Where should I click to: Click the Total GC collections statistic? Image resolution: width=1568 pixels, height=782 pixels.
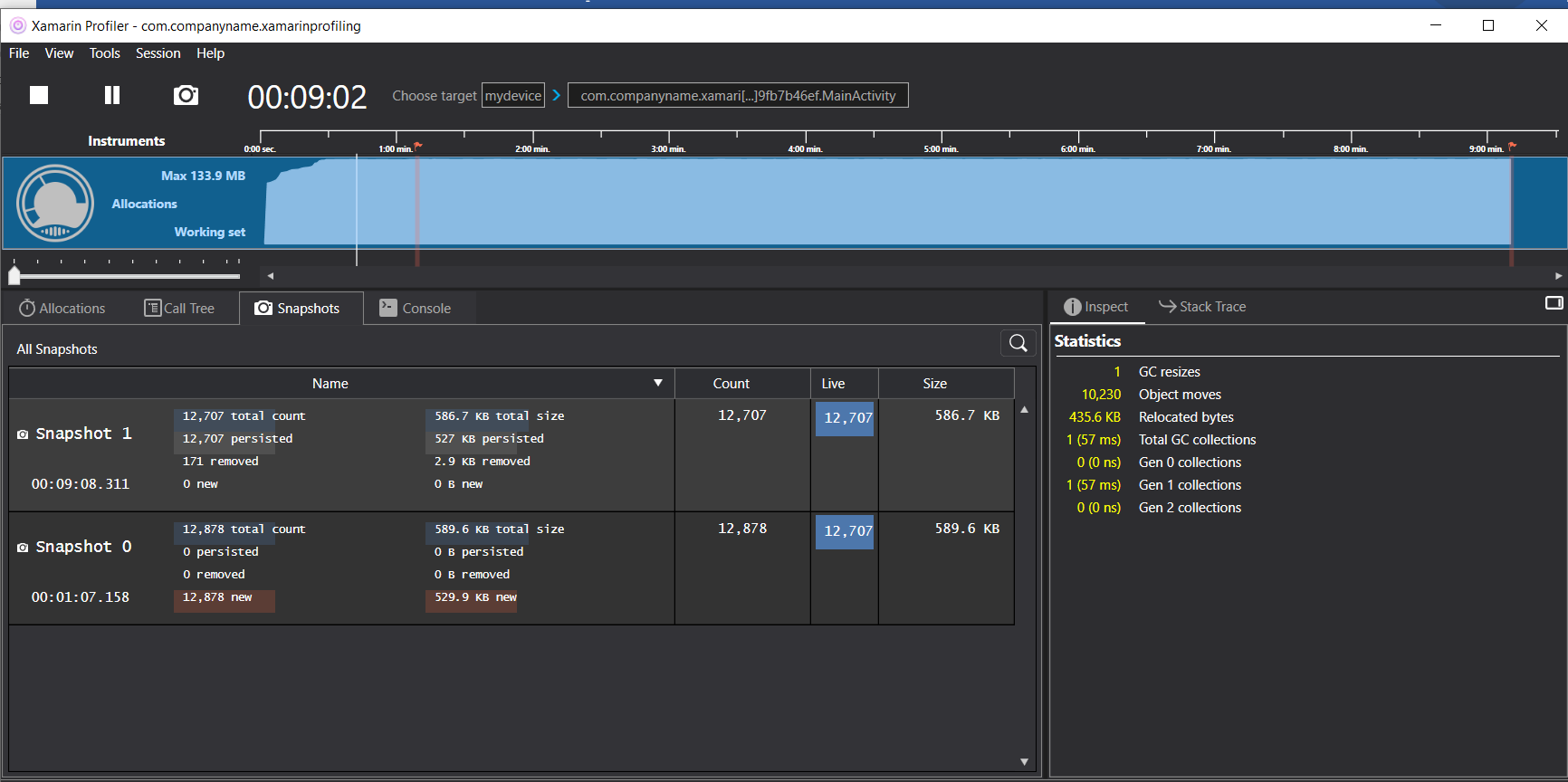(x=1197, y=440)
